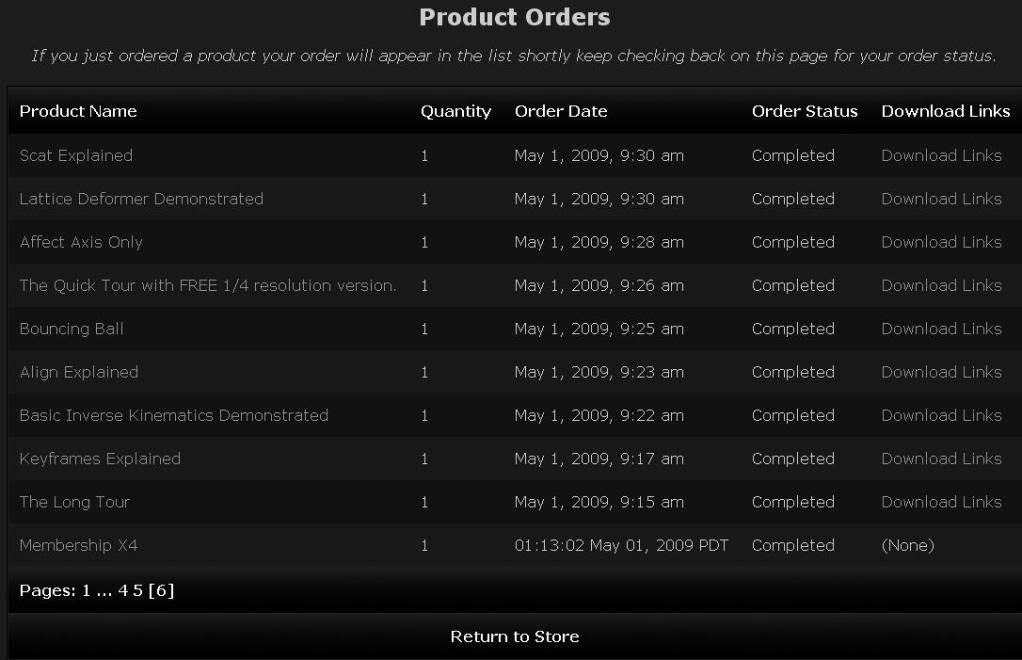1022x660 pixels.
Task: Select the Lattice Deformer Demonstrated product
Action: (x=141, y=199)
